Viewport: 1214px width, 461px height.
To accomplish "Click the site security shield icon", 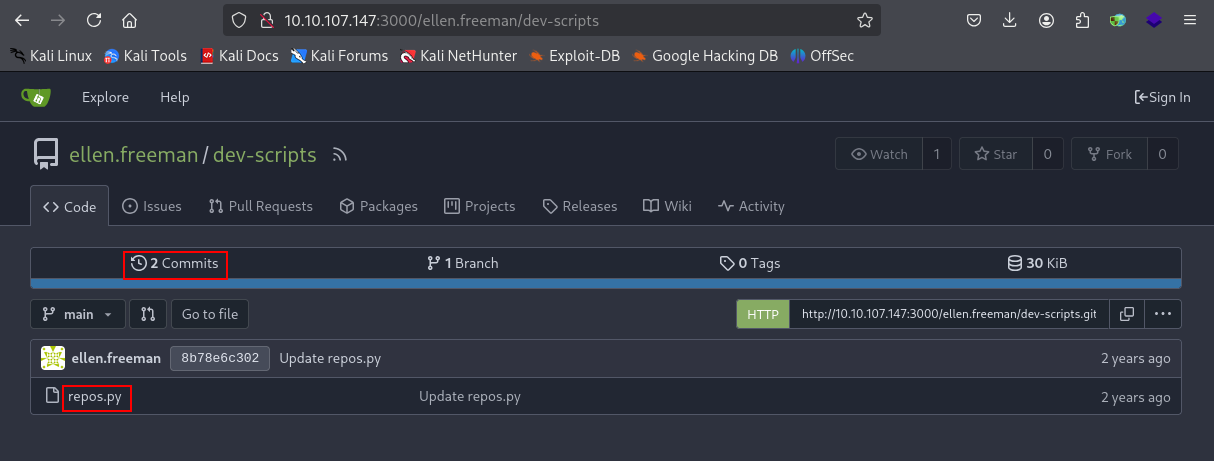I will pos(238,20).
